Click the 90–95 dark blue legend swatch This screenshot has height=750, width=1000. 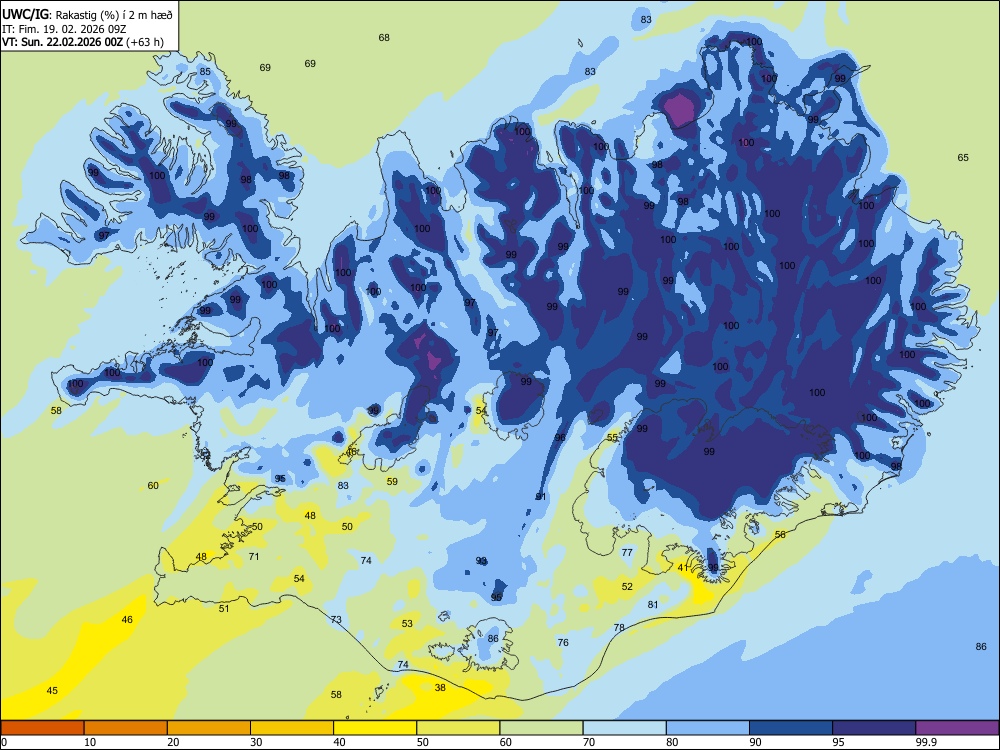click(x=791, y=728)
